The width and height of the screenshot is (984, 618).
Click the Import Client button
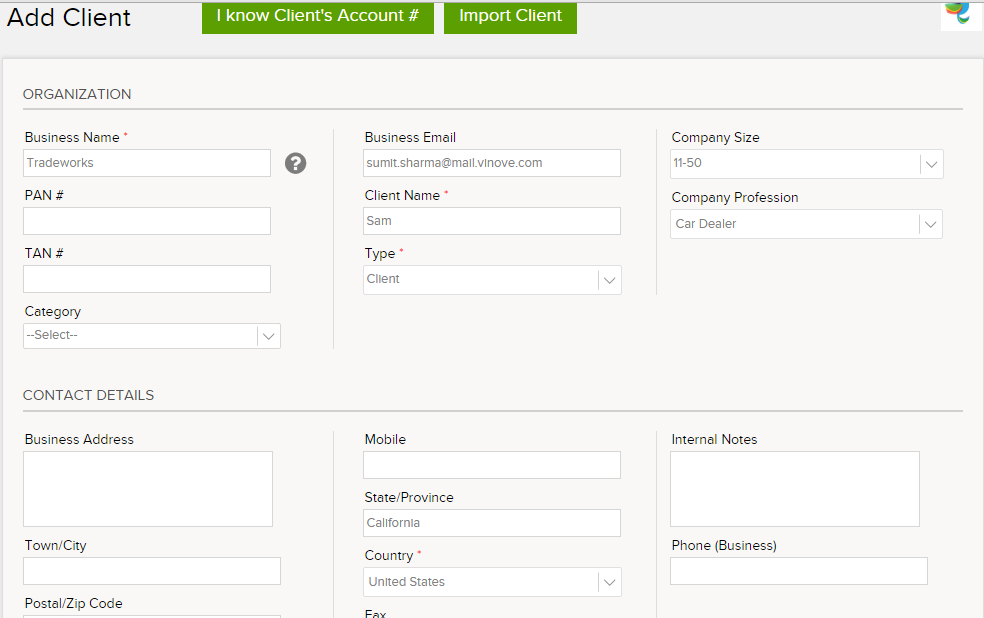click(x=510, y=16)
